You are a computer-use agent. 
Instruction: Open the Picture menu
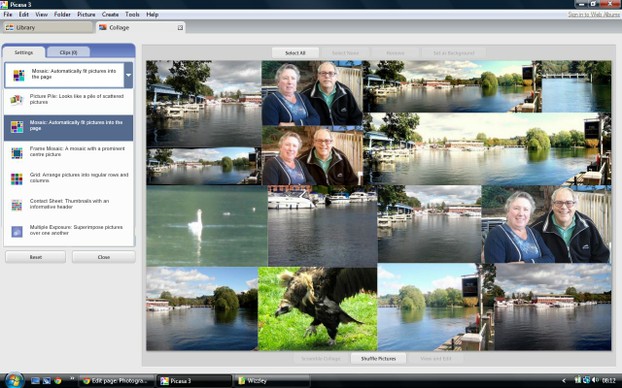[86, 14]
